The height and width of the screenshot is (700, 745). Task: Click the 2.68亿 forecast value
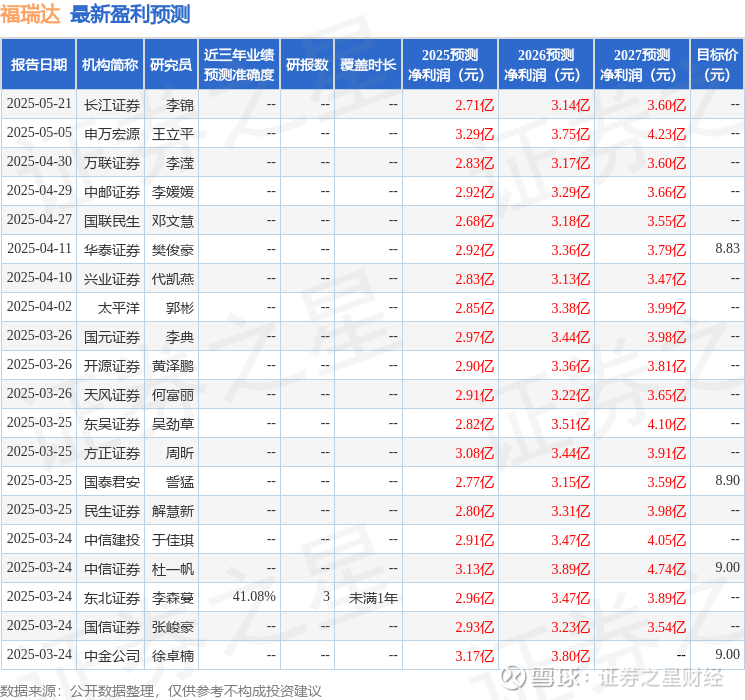[x=474, y=221]
